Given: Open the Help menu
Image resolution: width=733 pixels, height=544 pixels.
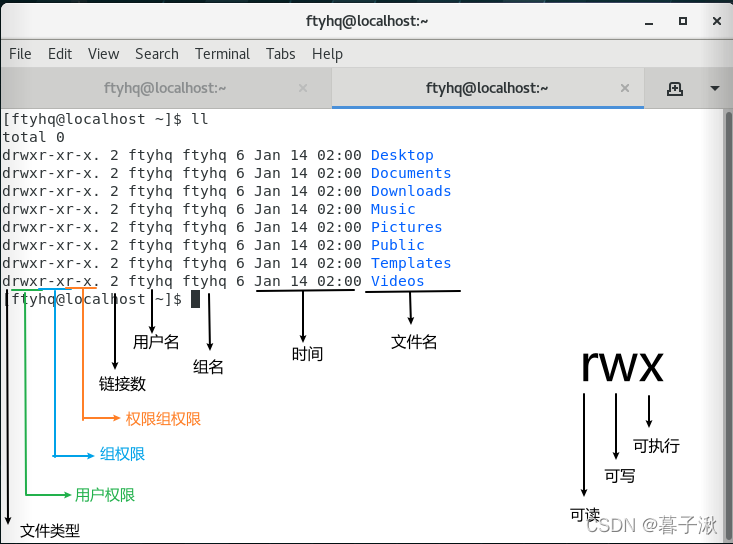Looking at the screenshot, I should pos(327,54).
